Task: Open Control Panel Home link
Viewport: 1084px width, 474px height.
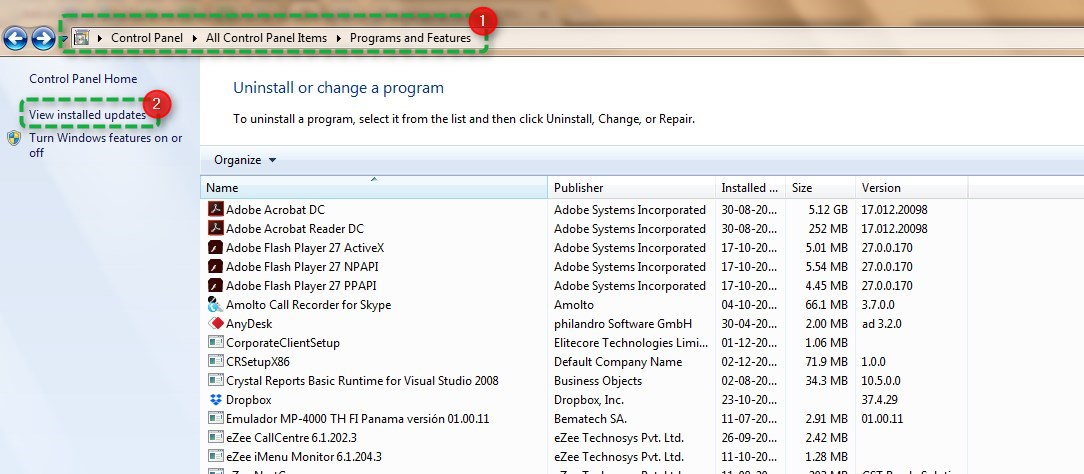Action: 83,79
